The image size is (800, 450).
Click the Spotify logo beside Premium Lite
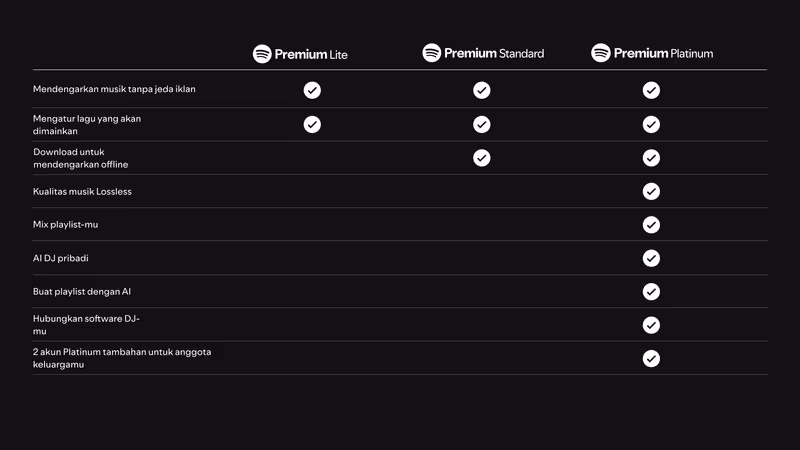(262, 54)
